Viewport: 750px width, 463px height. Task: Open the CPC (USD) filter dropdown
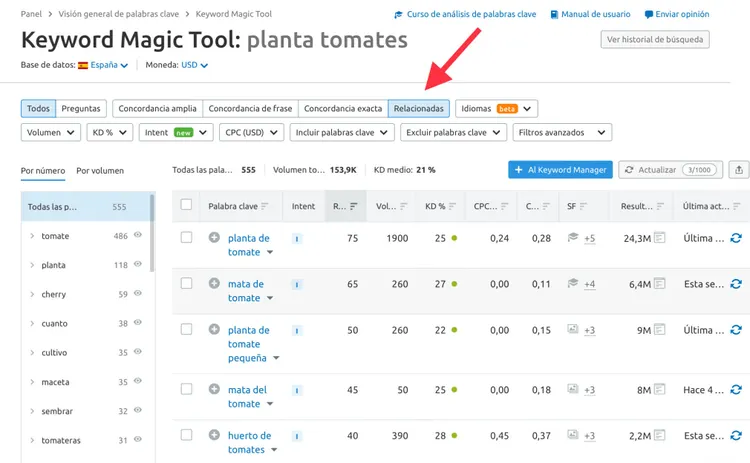pos(252,132)
